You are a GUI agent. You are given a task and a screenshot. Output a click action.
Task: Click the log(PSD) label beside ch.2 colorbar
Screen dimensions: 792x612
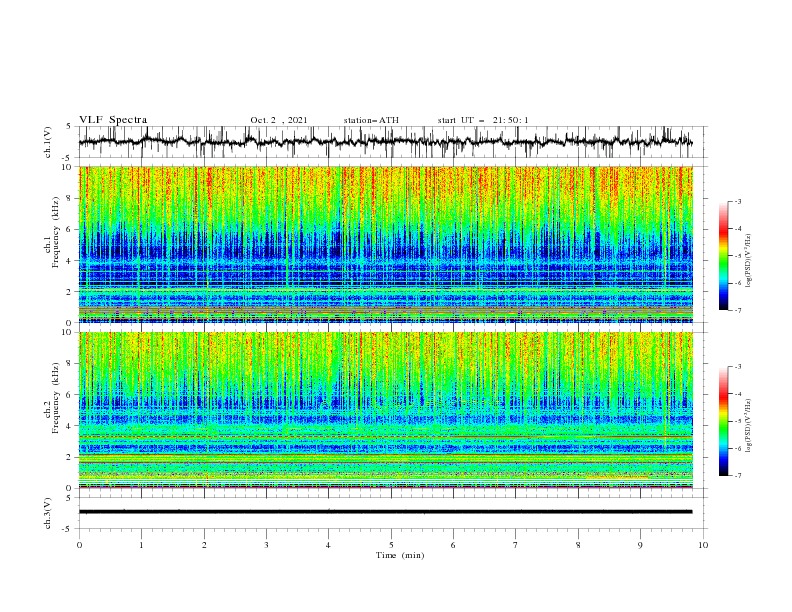coord(748,426)
